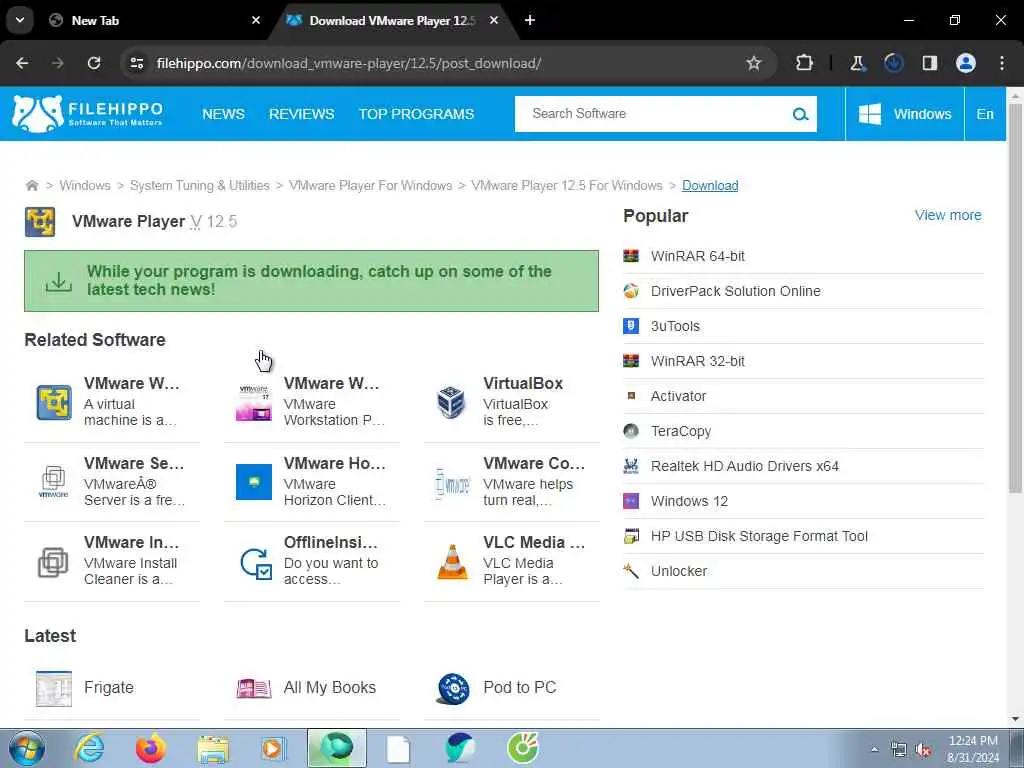The image size is (1024, 768).
Task: Open the WinRAR 32-bit link
Action: tap(697, 361)
